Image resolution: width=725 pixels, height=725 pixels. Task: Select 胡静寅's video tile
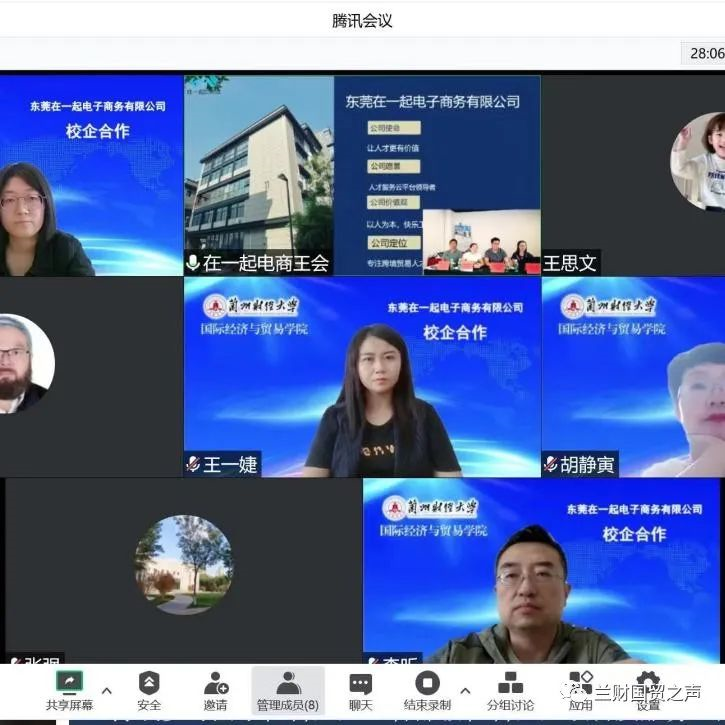click(633, 377)
